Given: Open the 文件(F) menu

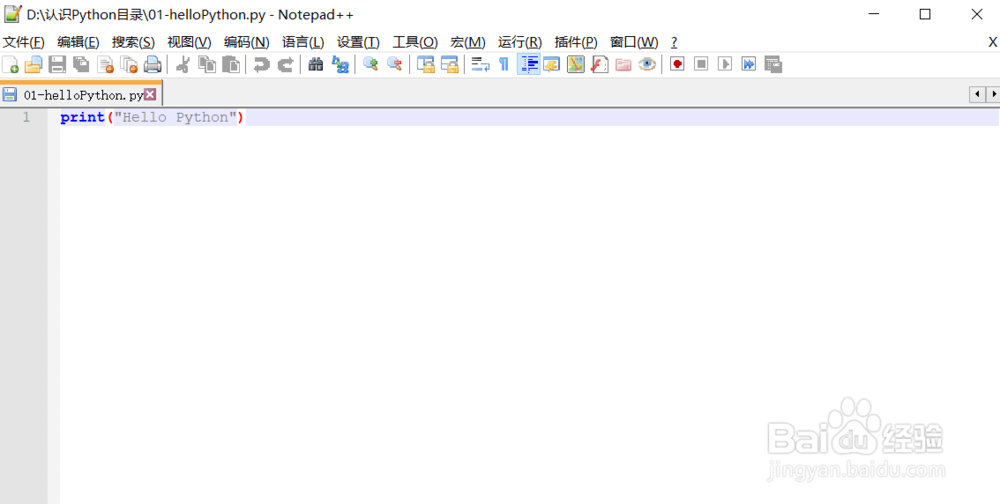Looking at the screenshot, I should click(x=24, y=42).
